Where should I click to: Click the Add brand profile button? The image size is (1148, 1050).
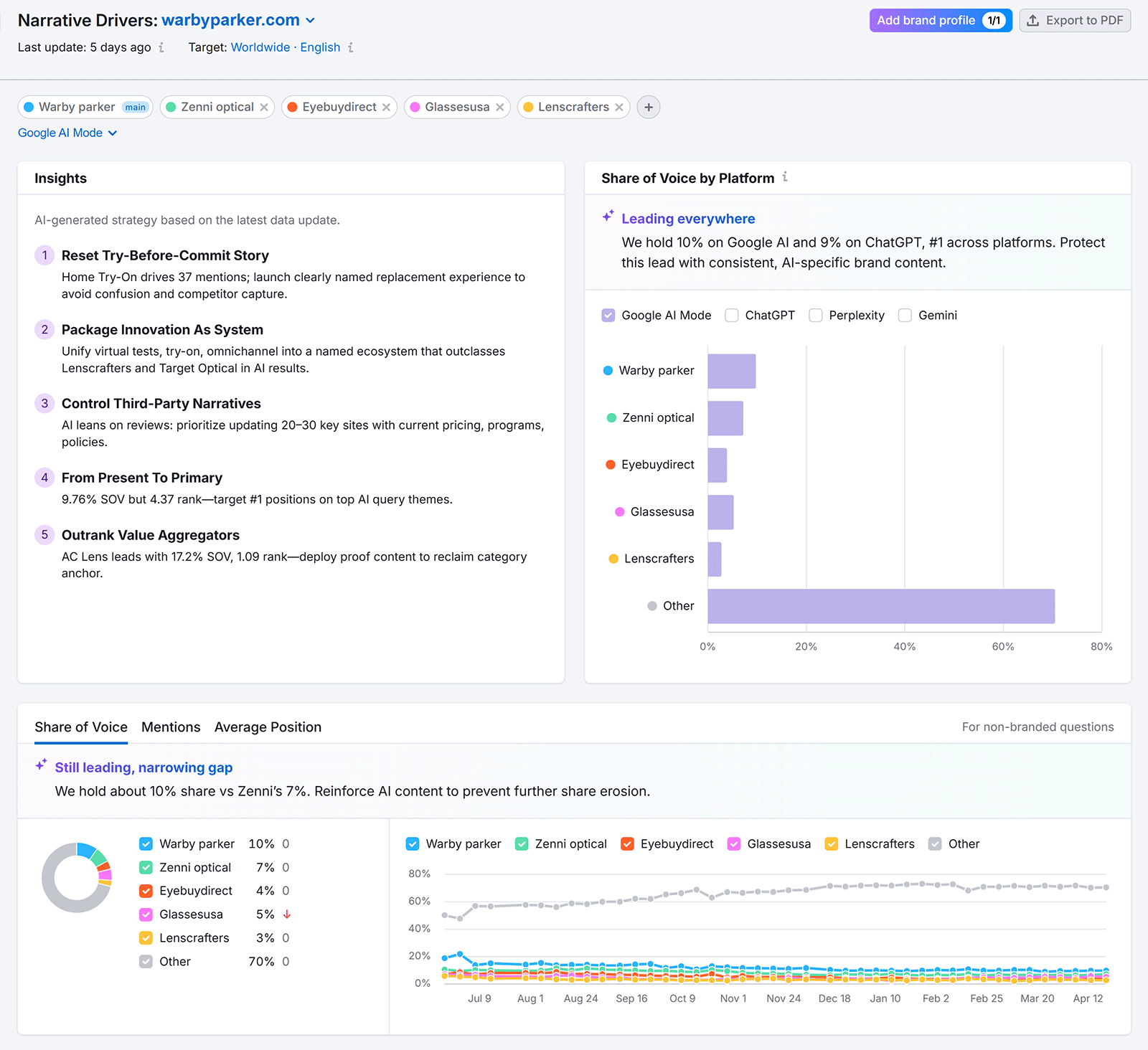click(x=940, y=21)
